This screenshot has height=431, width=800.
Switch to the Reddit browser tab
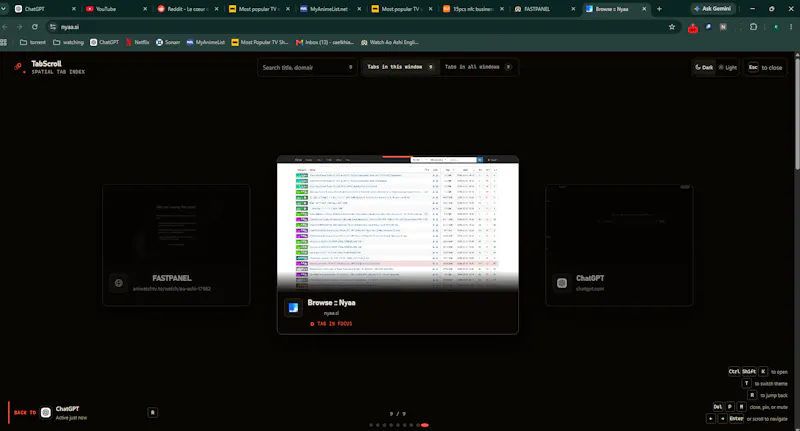click(187, 9)
